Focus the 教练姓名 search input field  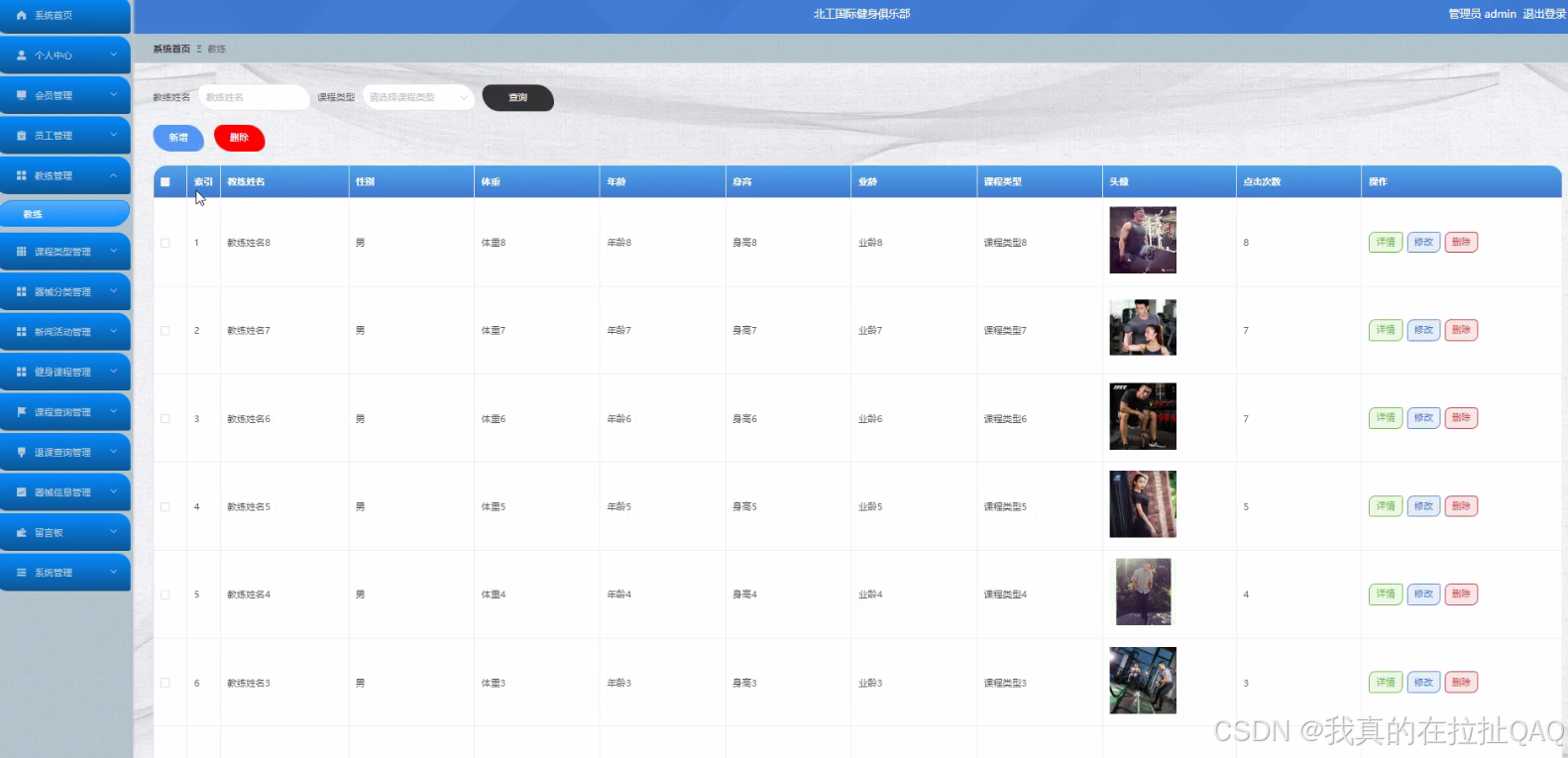point(254,97)
